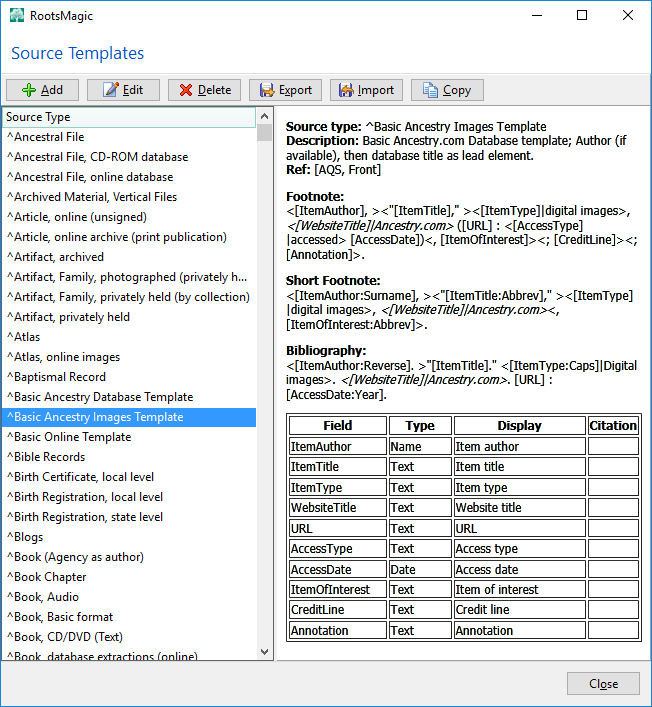This screenshot has width=652, height=707.
Task: Select ^Artifact, Family, photographed entry
Action: [x=129, y=277]
